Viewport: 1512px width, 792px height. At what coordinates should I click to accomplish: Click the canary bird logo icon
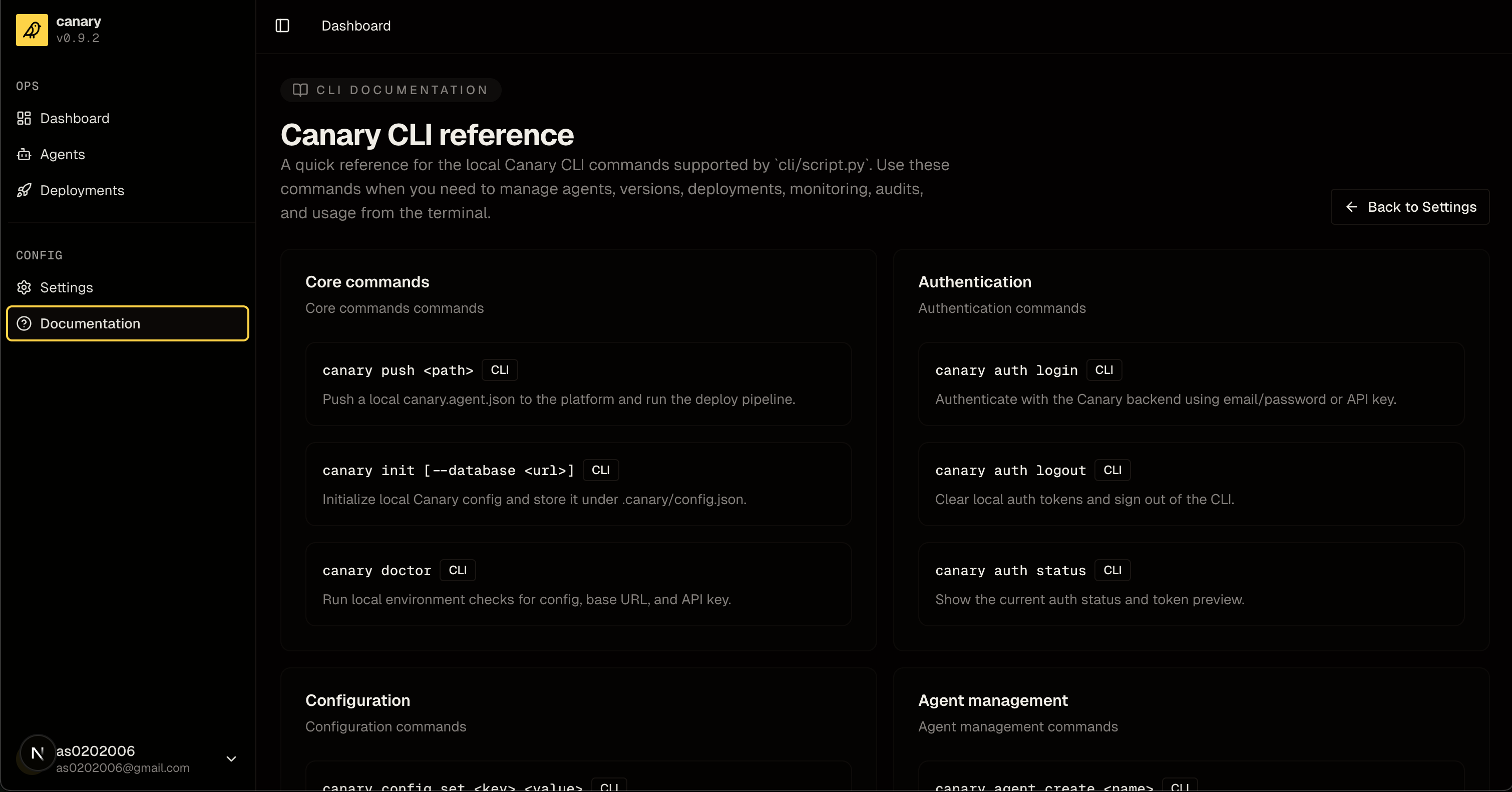(32, 30)
